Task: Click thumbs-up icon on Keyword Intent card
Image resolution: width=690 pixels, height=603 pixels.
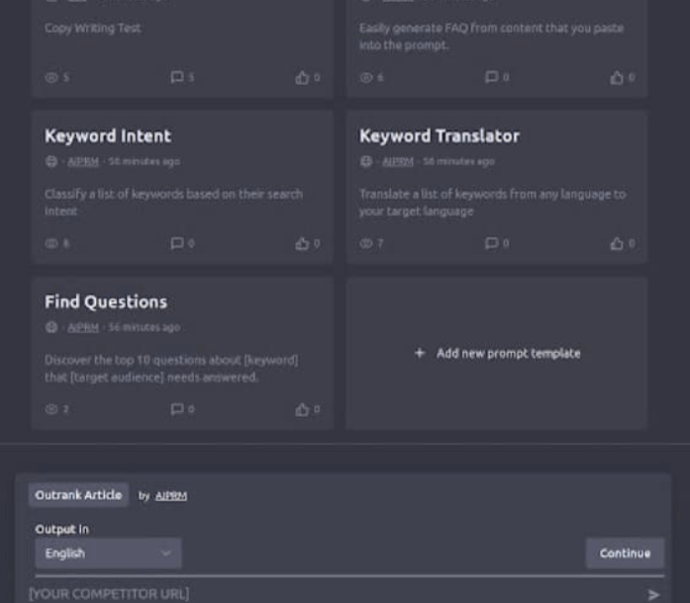Action: pos(301,243)
